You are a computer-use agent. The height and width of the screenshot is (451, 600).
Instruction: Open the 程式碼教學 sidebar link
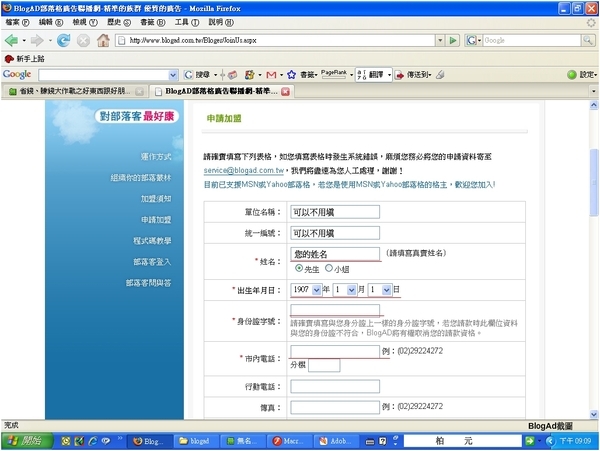(152, 241)
